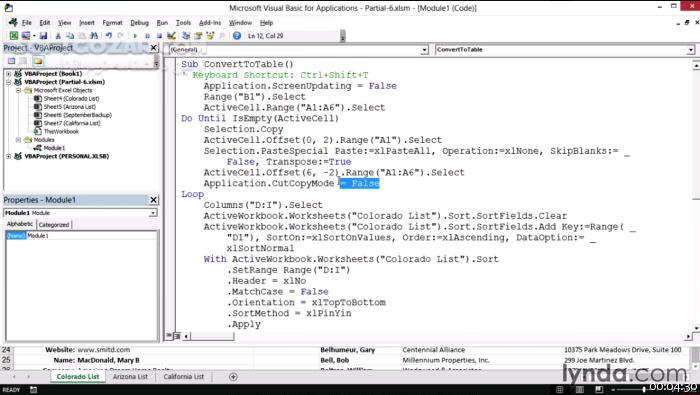Image resolution: width=700 pixels, height=395 pixels.
Task: Click the View Code icon in Project pane
Action: [x=12, y=61]
